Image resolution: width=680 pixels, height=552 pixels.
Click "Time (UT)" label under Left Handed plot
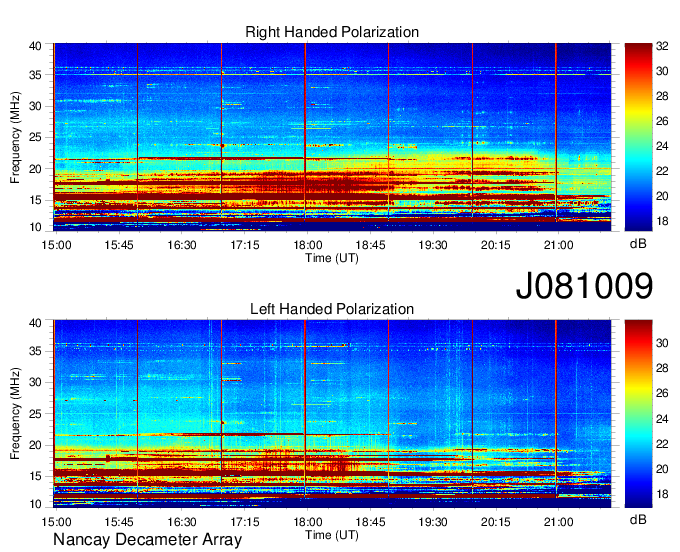332,535
